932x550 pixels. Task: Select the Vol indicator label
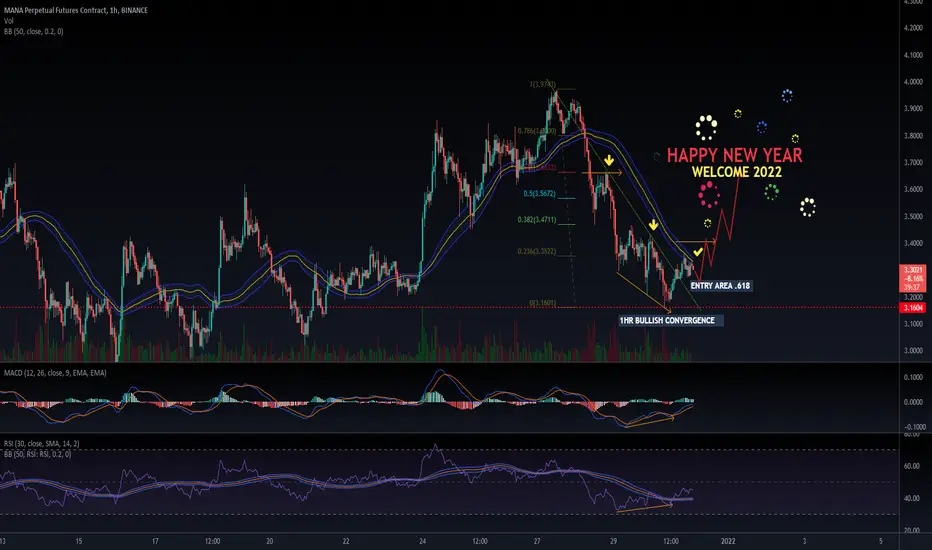pyautogui.click(x=8, y=21)
